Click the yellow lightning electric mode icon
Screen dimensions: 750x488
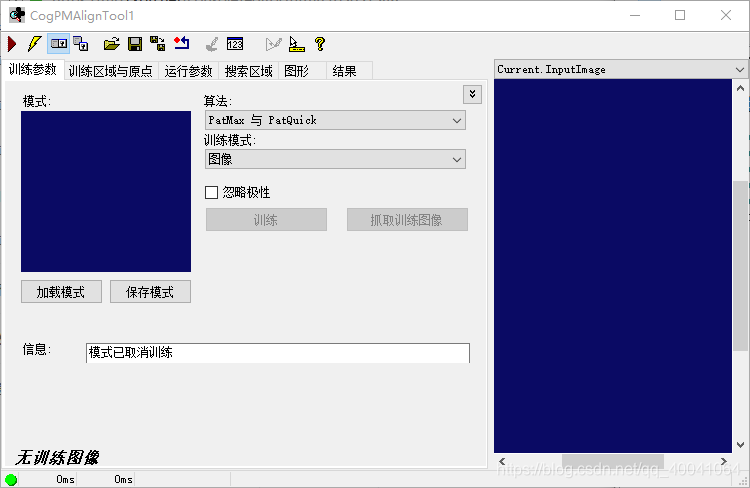tap(34, 44)
